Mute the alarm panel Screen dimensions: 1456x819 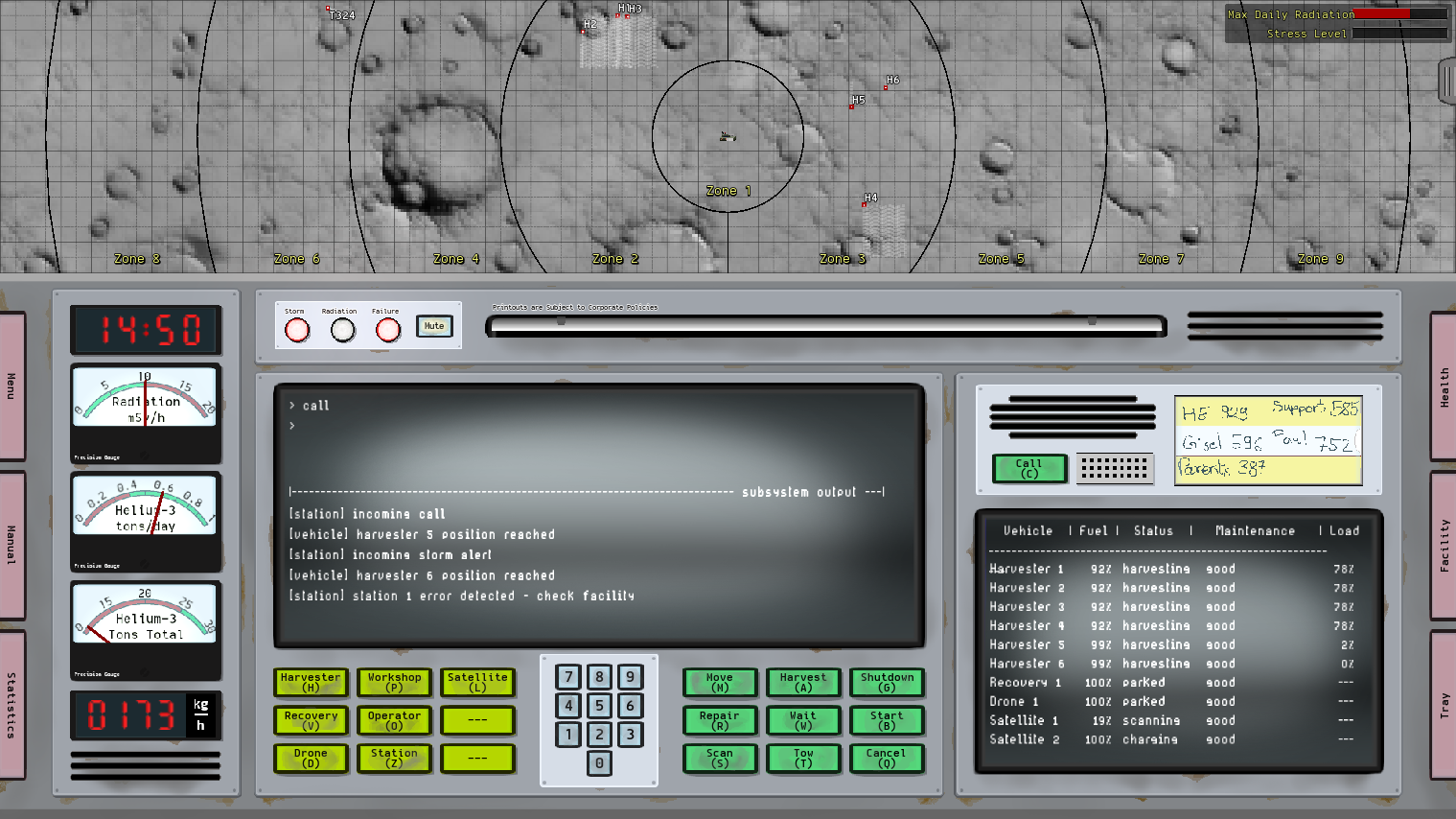pos(434,326)
